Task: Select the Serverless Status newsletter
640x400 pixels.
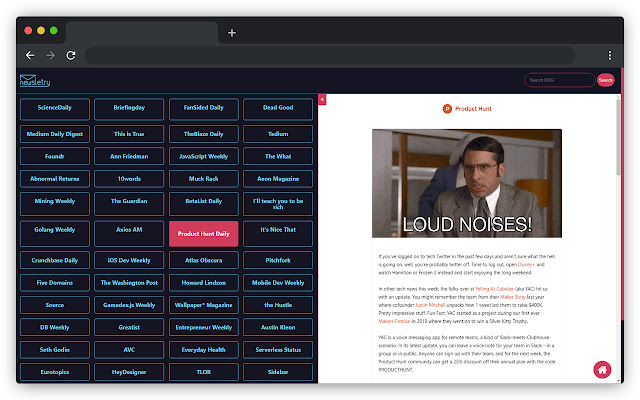Action: point(278,350)
